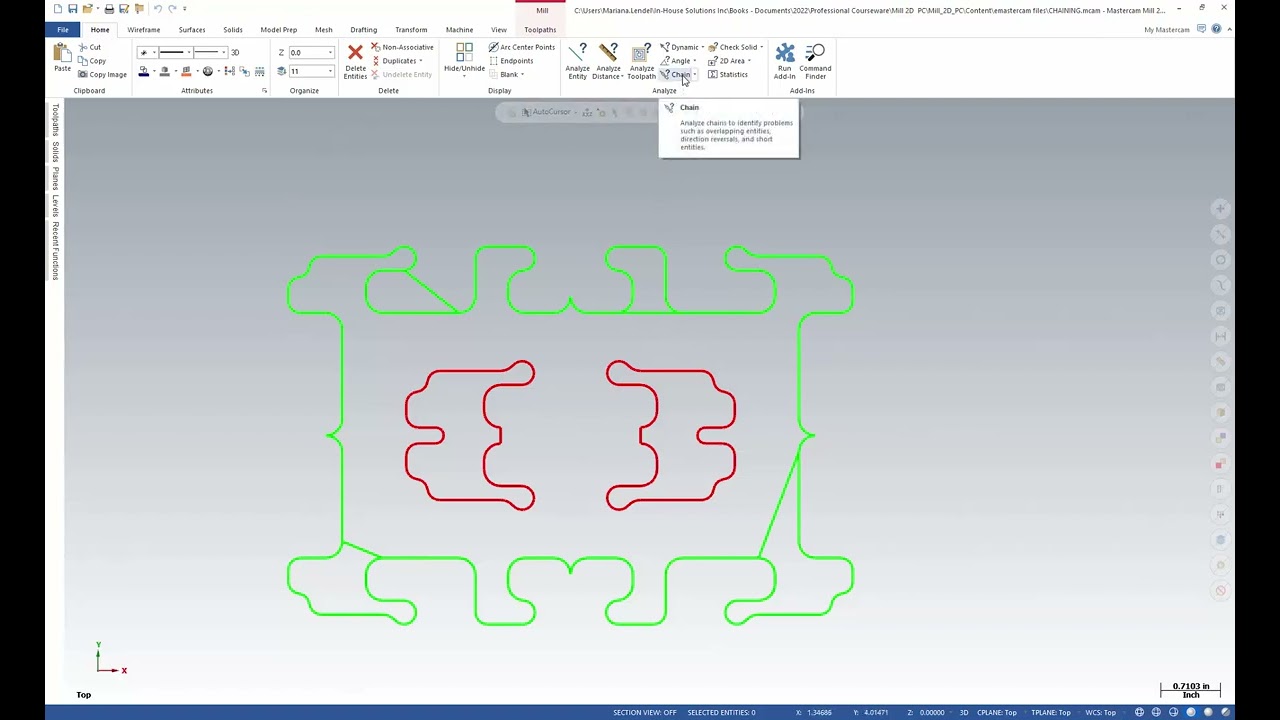Click the Analyze Entity icon
Screen dimensions: 1280x720
(x=577, y=53)
